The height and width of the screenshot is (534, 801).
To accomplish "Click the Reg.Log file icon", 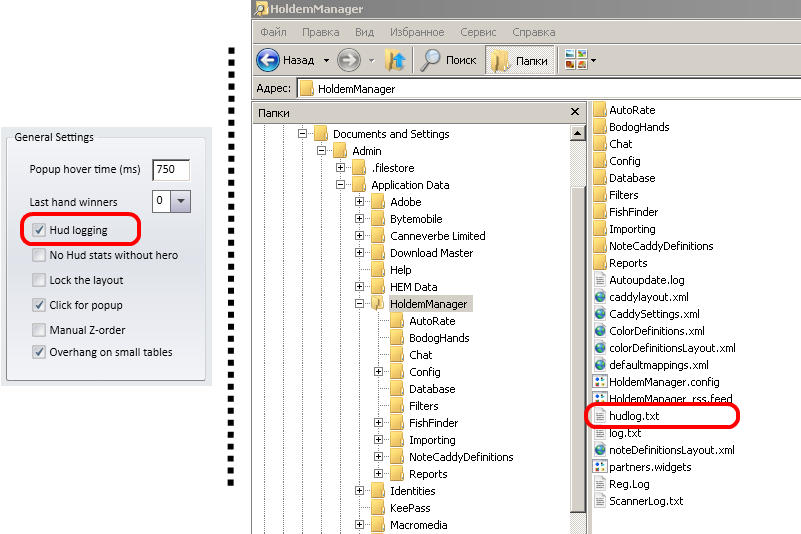I will pyautogui.click(x=600, y=484).
